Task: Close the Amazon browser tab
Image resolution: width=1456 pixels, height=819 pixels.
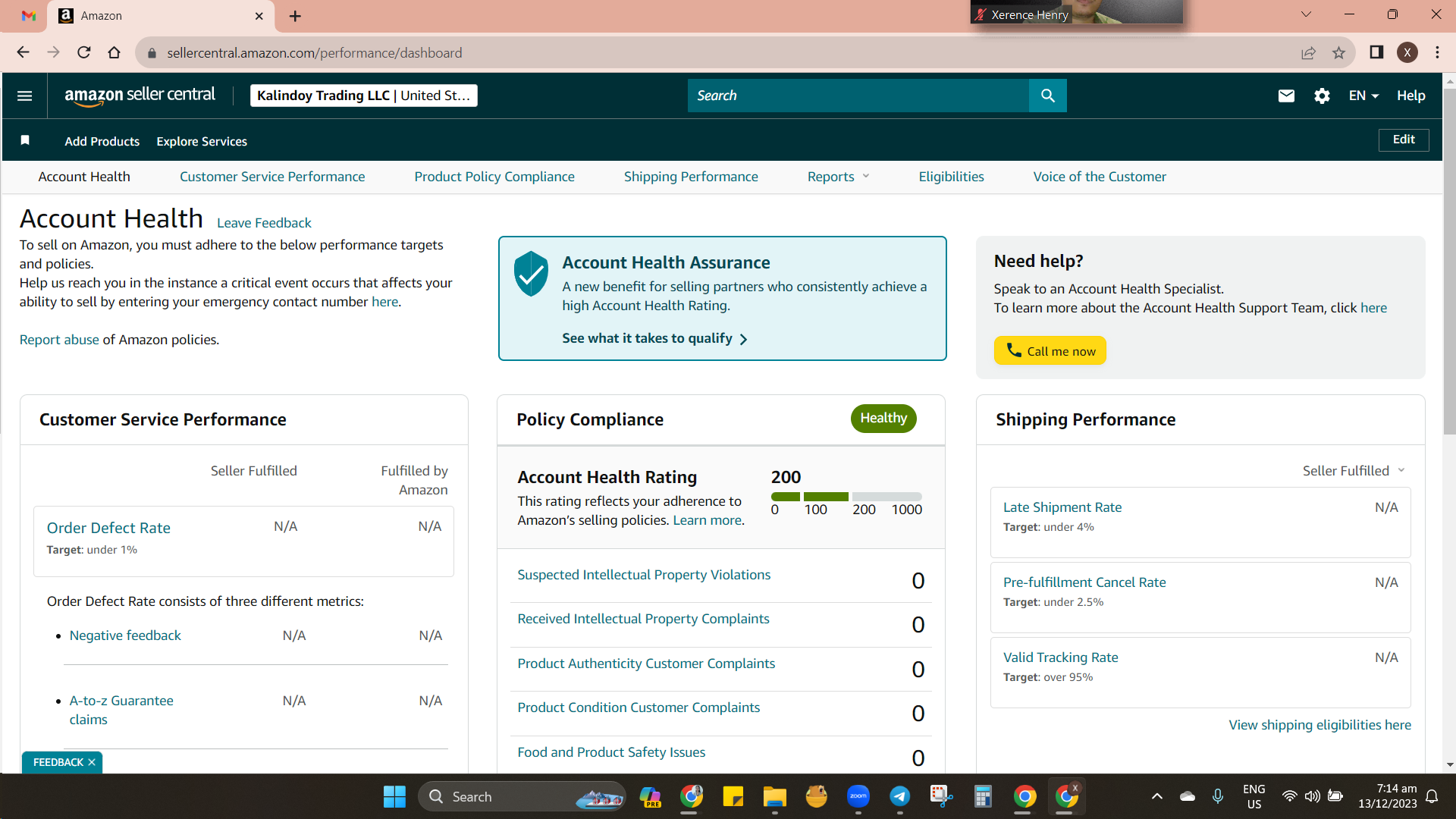Action: coord(259,16)
